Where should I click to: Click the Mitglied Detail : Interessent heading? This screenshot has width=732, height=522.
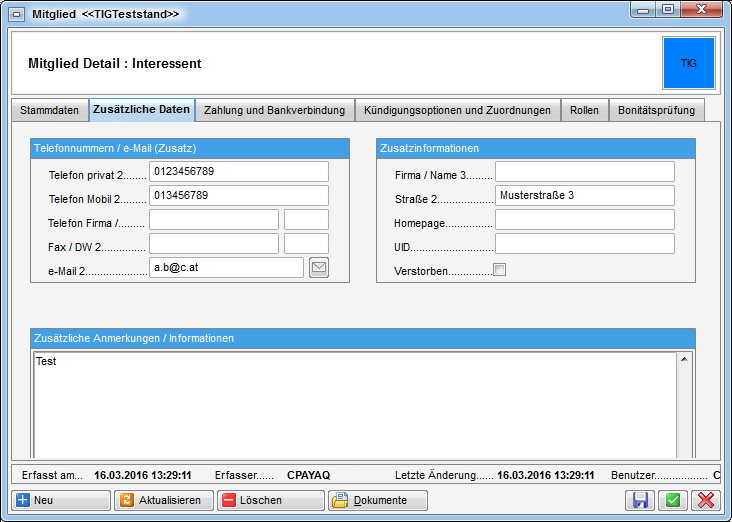(115, 63)
